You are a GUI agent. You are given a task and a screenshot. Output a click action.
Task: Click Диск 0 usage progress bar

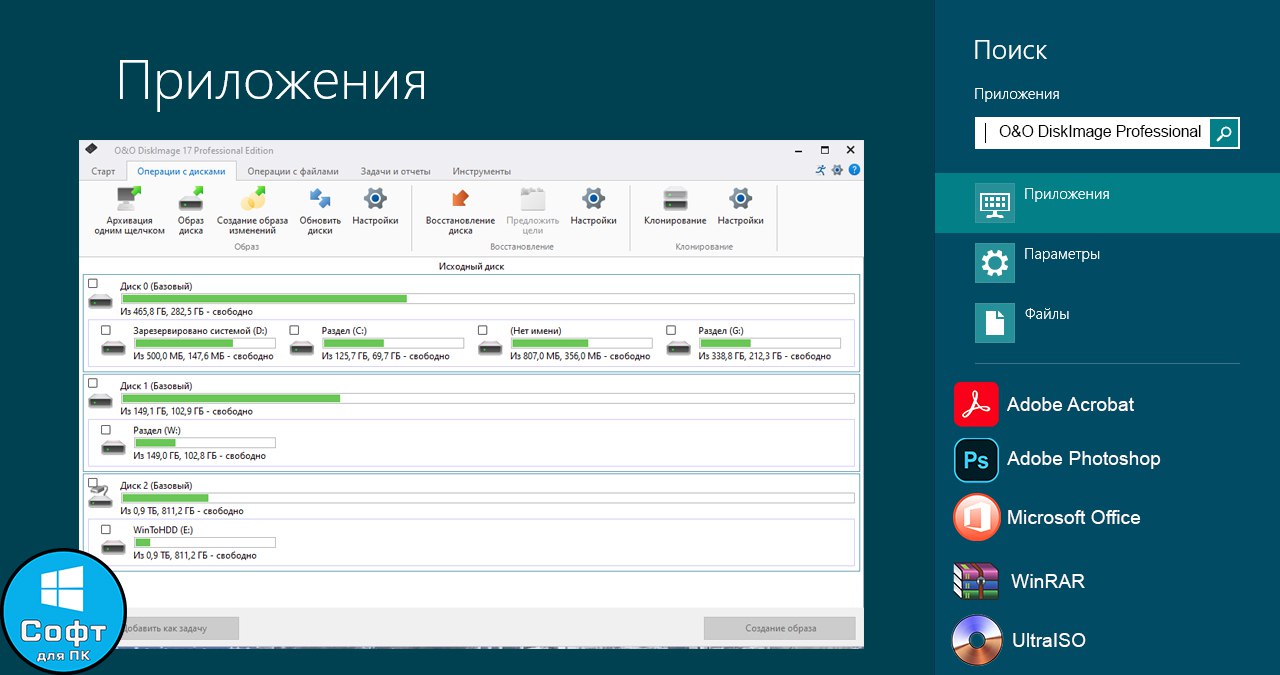click(x=487, y=298)
